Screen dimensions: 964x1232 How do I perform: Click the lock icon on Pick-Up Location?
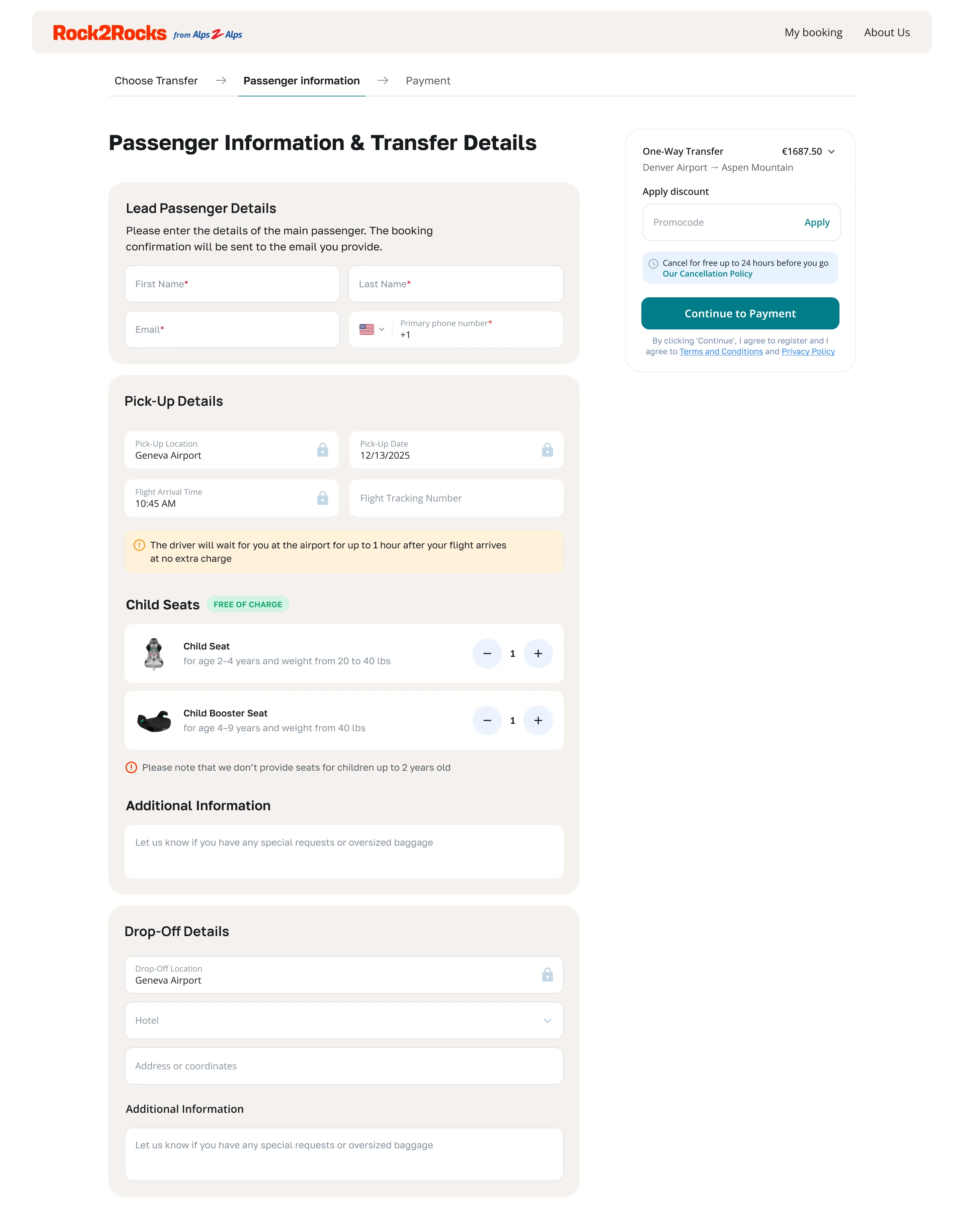click(322, 450)
